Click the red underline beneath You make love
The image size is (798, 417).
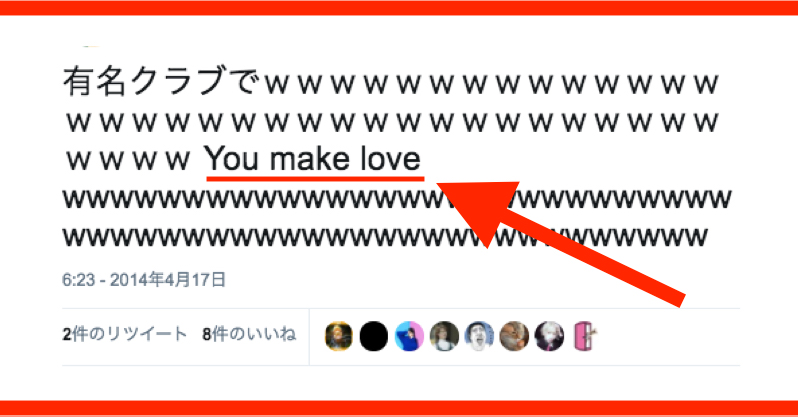(x=315, y=178)
